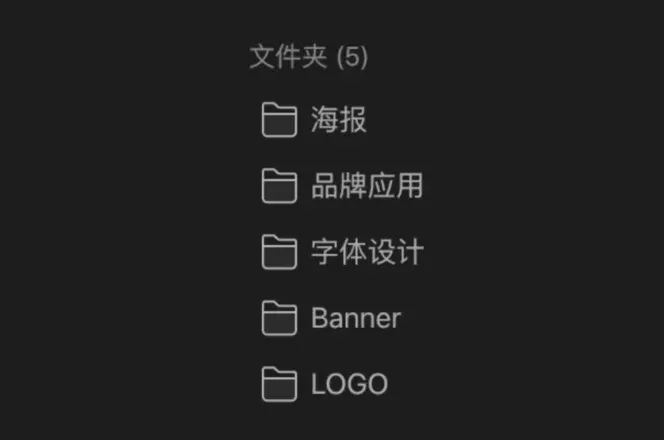Click the folder icon beside 品牌应用
The height and width of the screenshot is (440, 664).
coord(279,186)
